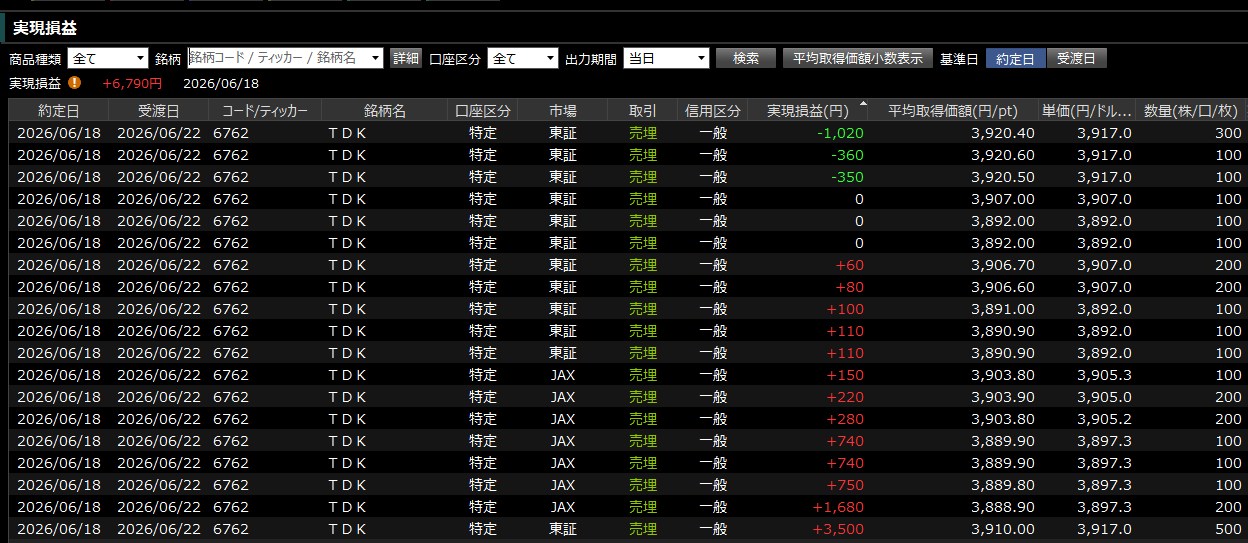Viewport: 1248px width, 543px height.
Task: Click the 6762 code in the -360 row
Action: [x=231, y=155]
